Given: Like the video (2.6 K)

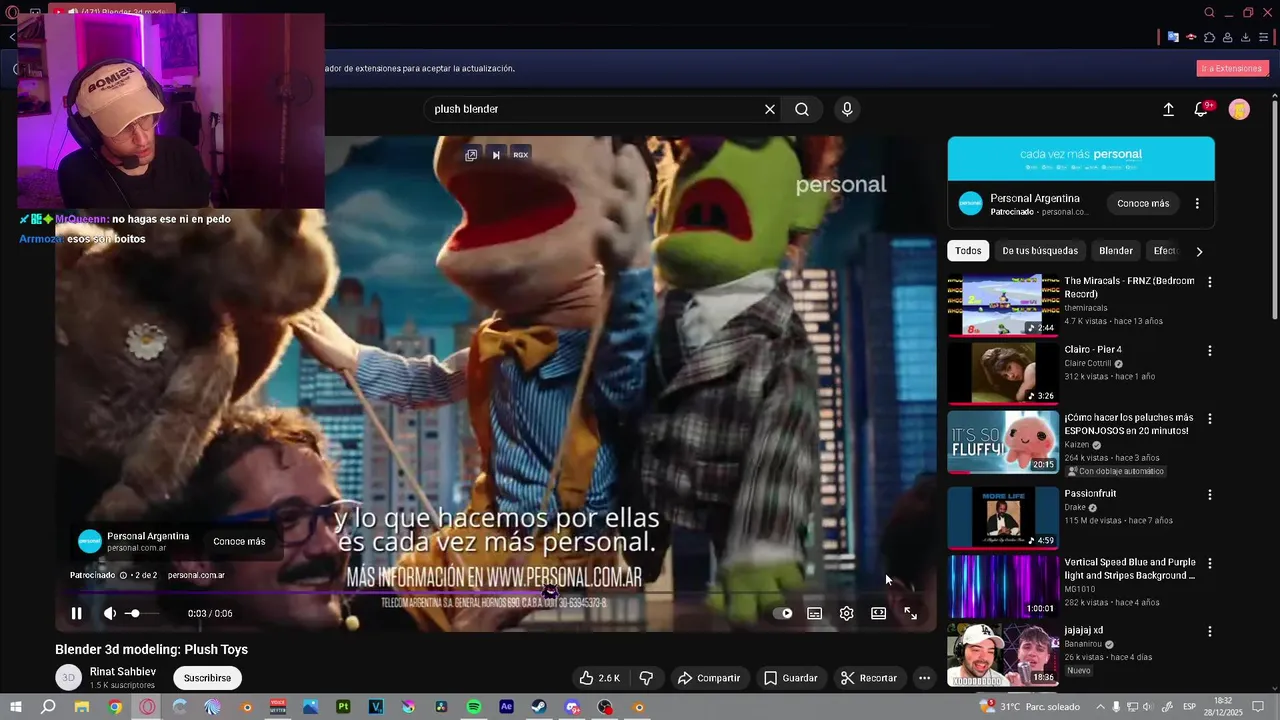Looking at the screenshot, I should coord(598,678).
